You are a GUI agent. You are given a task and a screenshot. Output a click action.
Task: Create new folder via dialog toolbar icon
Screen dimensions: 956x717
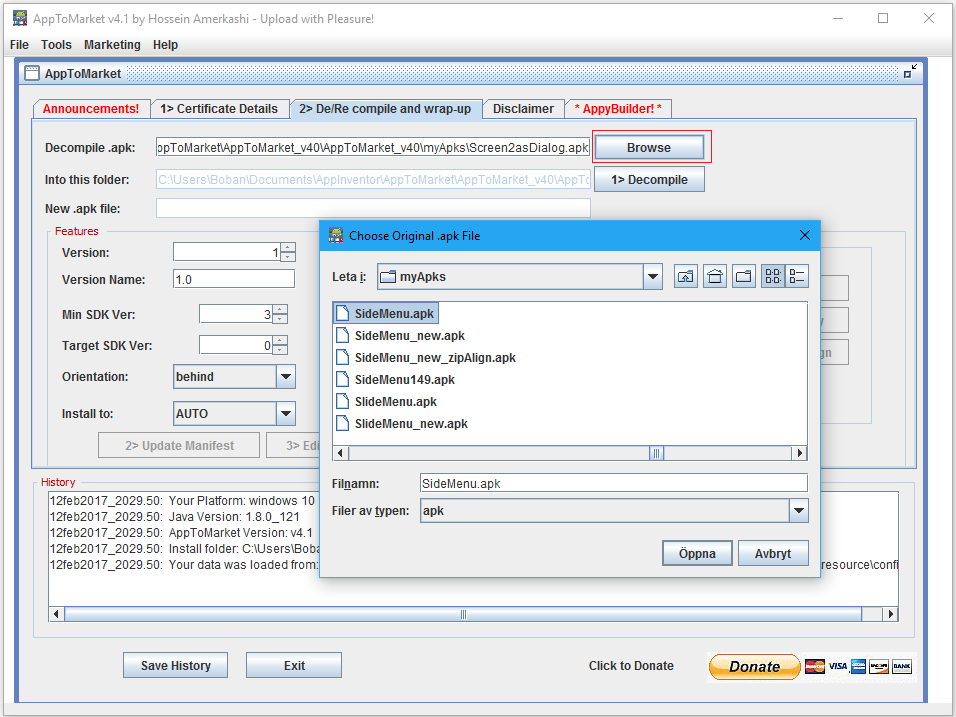[744, 276]
